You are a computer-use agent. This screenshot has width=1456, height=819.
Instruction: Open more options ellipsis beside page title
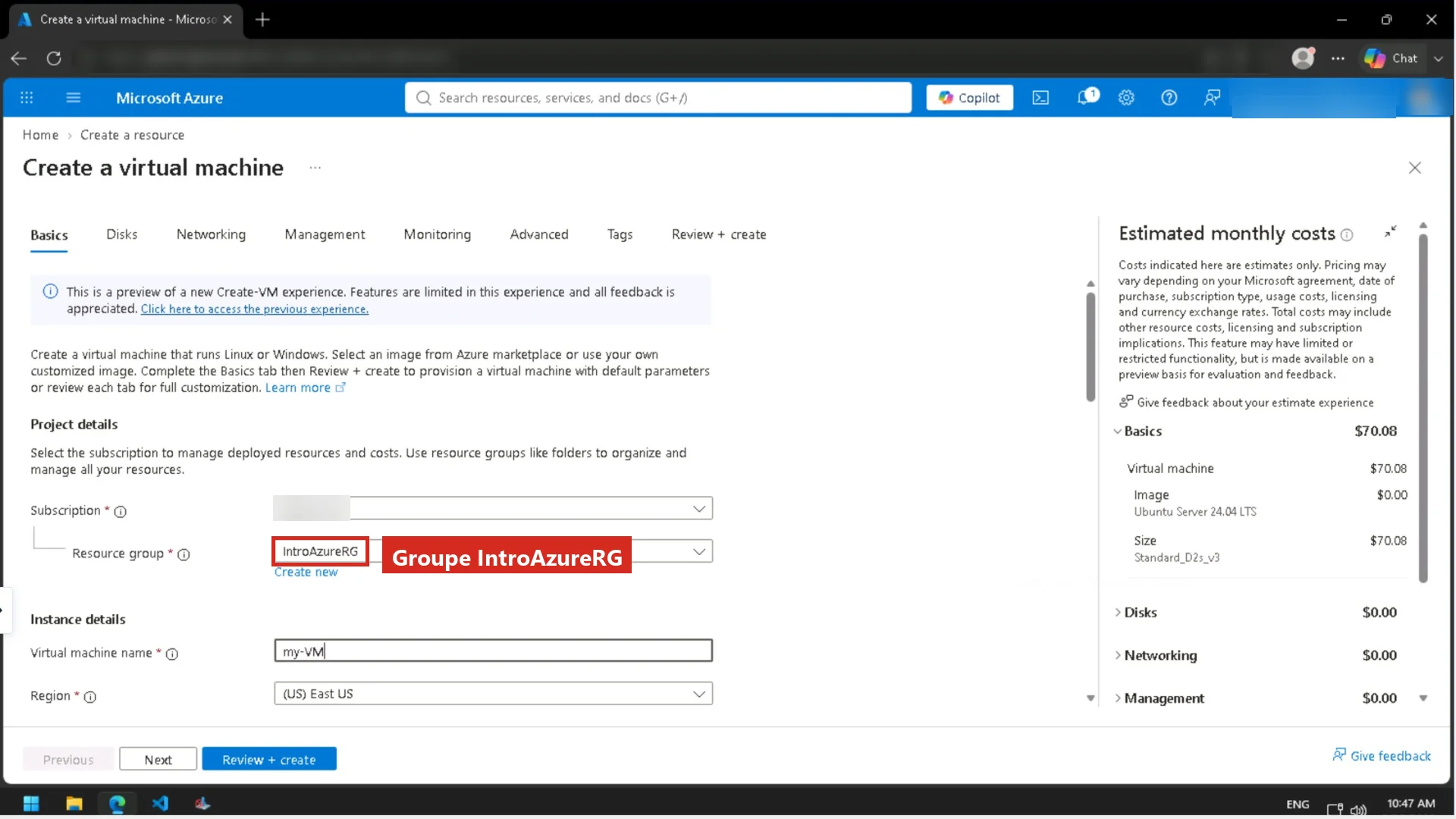tap(315, 168)
